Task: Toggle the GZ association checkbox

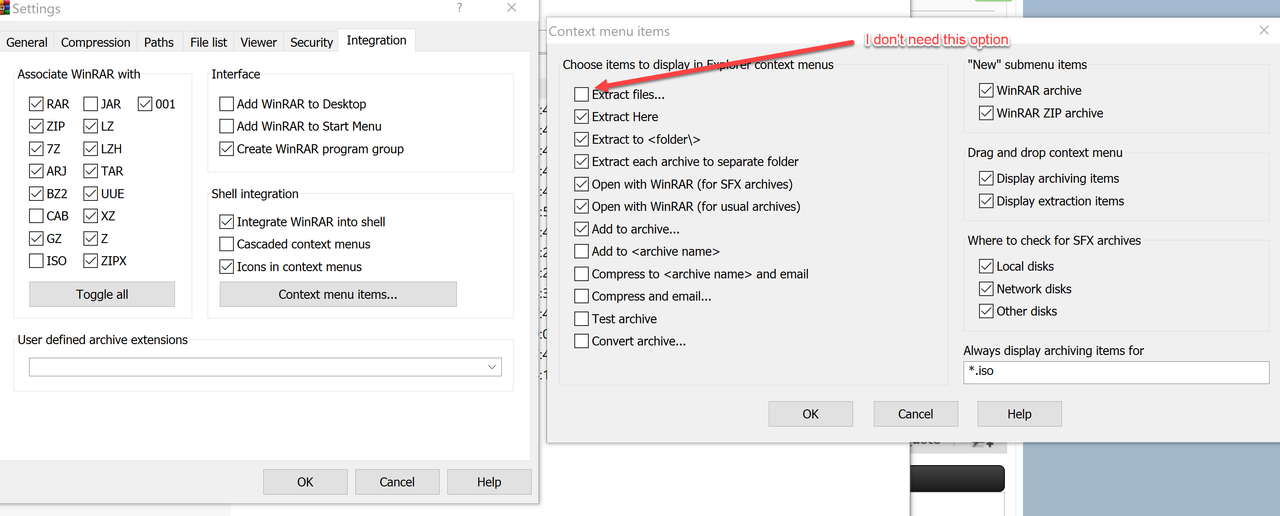Action: pos(36,239)
